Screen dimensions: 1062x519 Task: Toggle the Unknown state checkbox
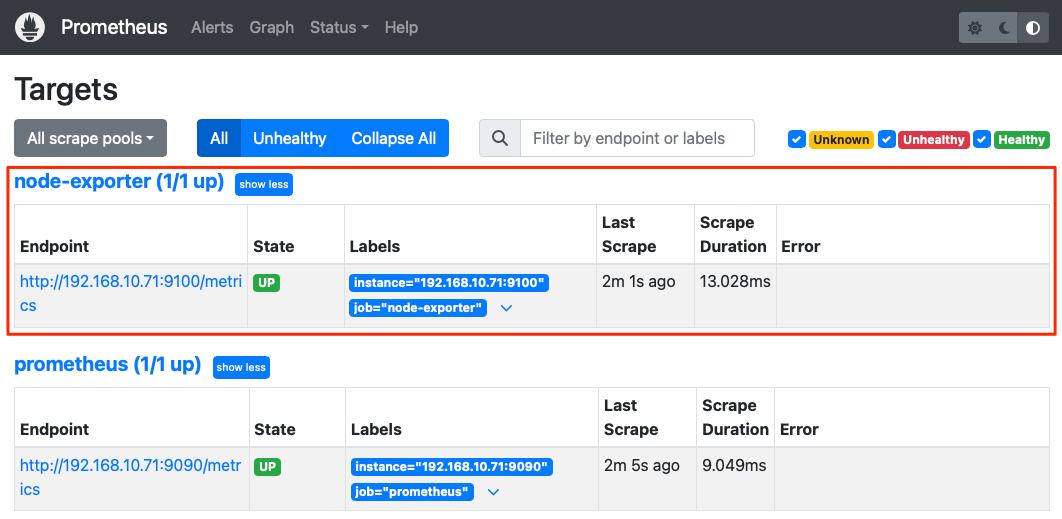coord(796,140)
